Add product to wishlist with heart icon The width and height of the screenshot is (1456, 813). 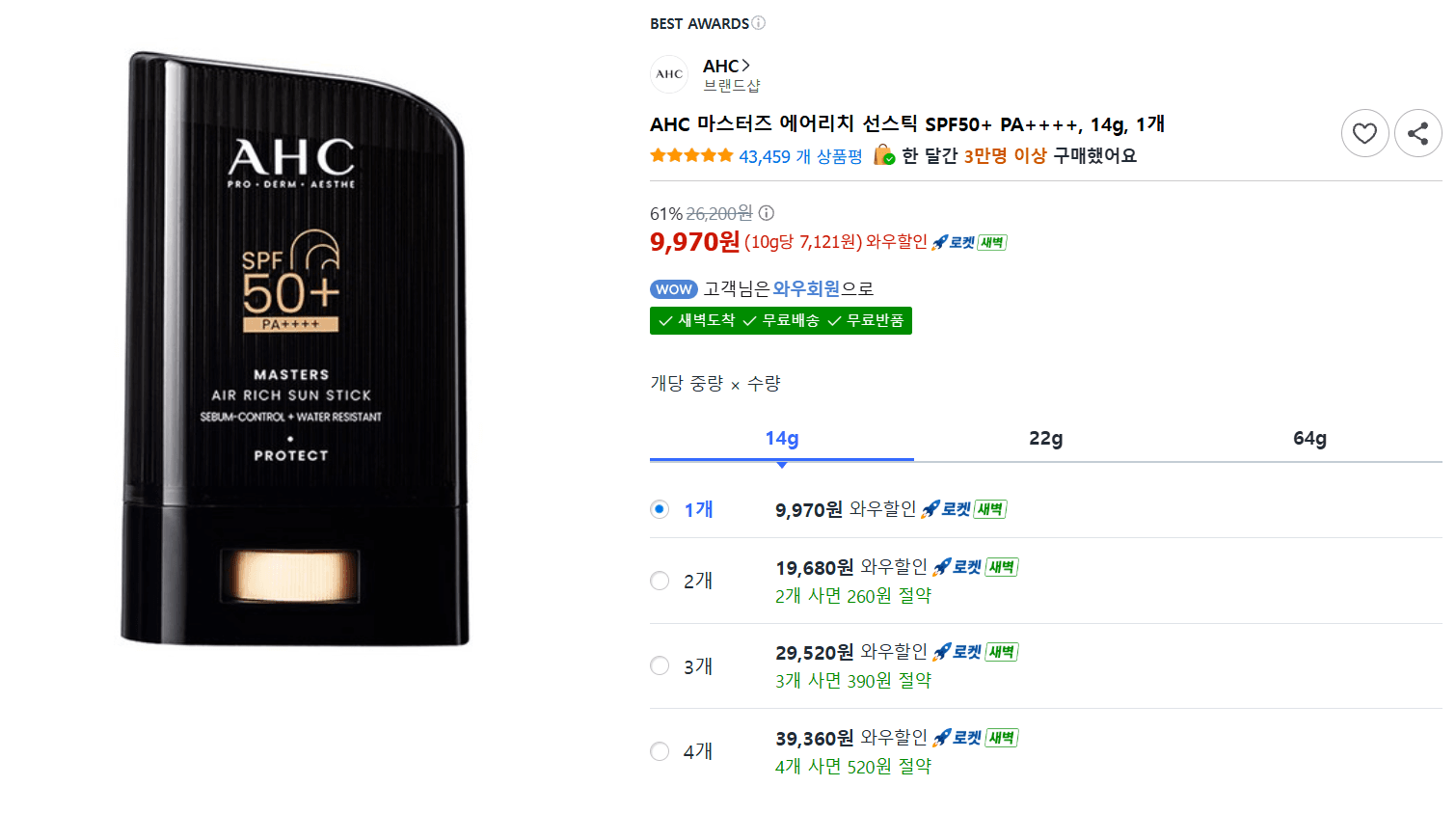(x=1364, y=133)
